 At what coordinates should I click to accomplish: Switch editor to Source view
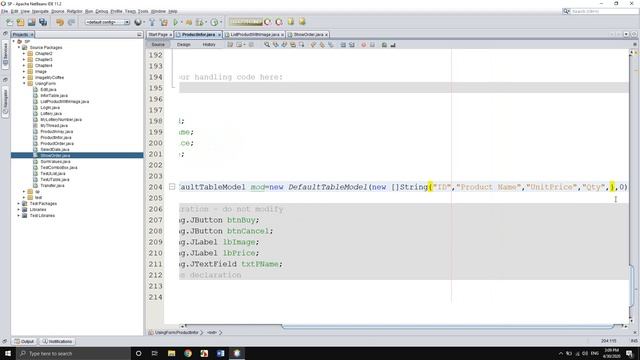tap(158, 44)
